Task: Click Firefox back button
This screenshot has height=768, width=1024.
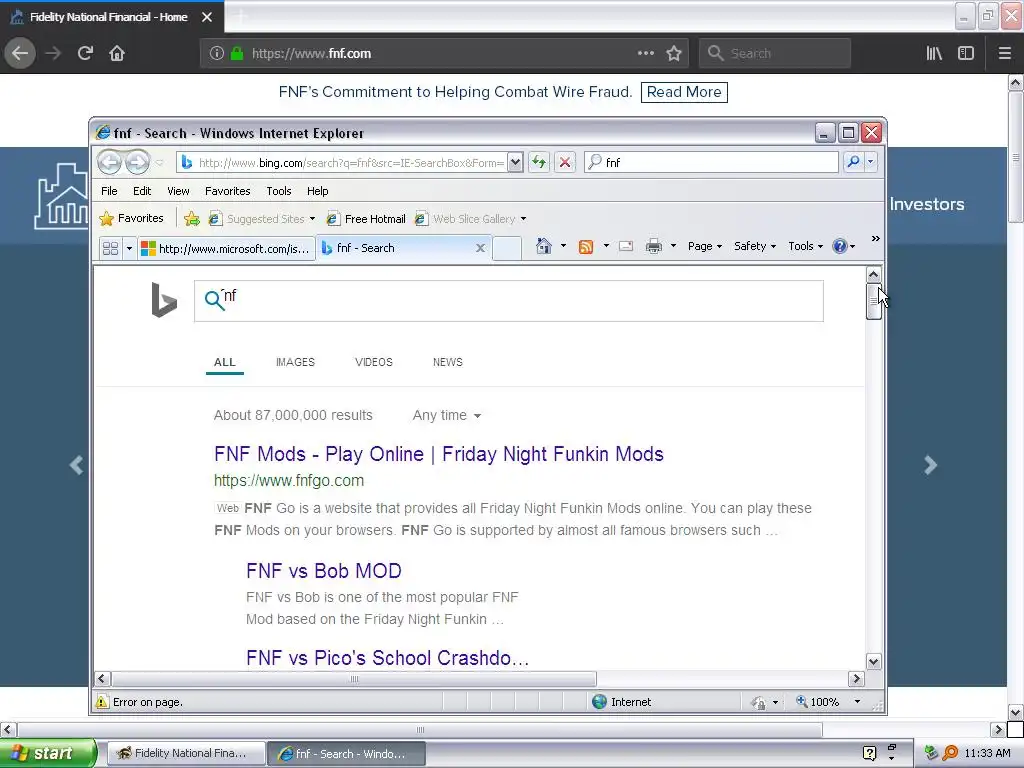Action: click(x=20, y=53)
